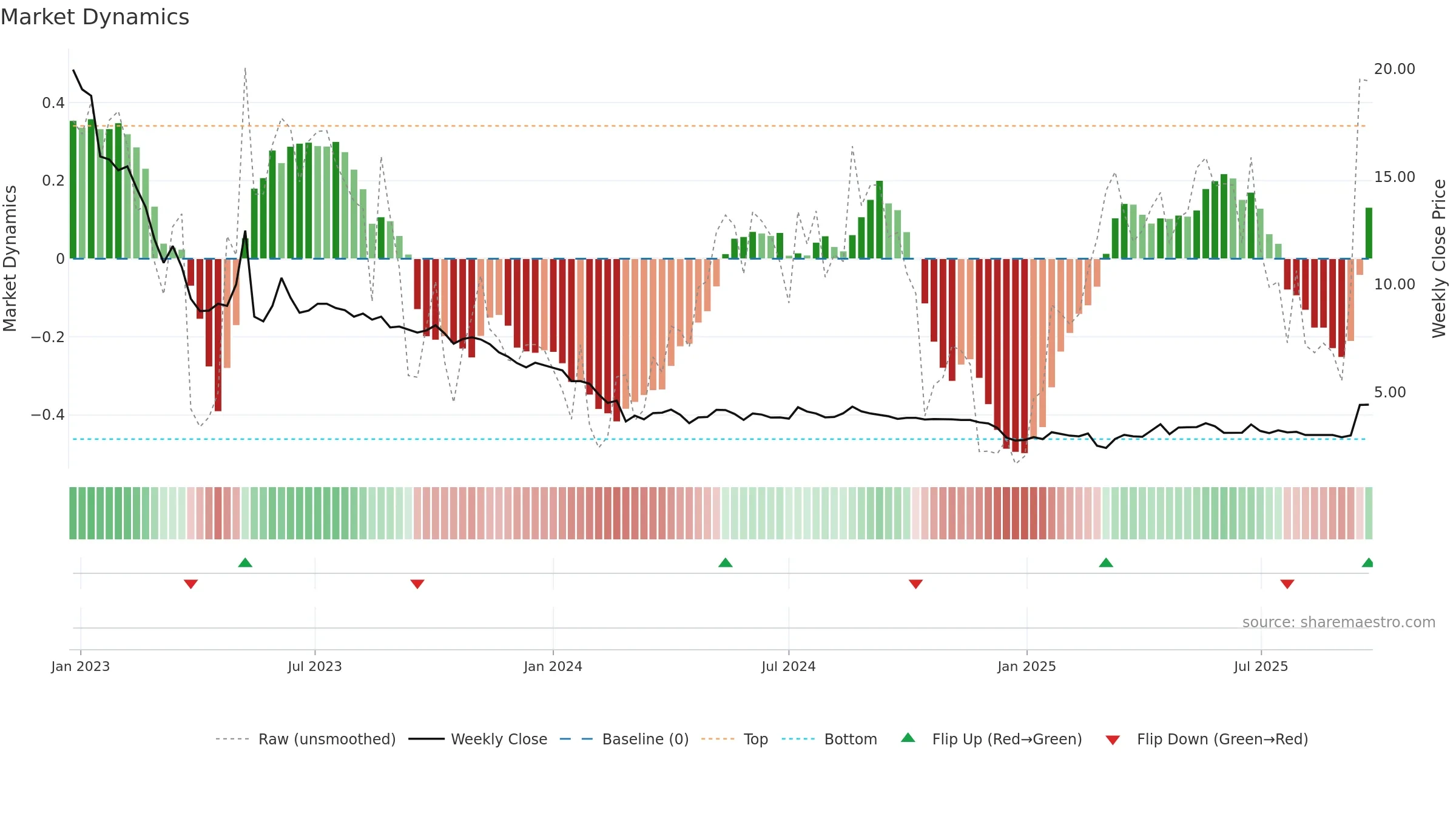Click the flip-up marker after Jan 2025

pyautogui.click(x=1106, y=562)
